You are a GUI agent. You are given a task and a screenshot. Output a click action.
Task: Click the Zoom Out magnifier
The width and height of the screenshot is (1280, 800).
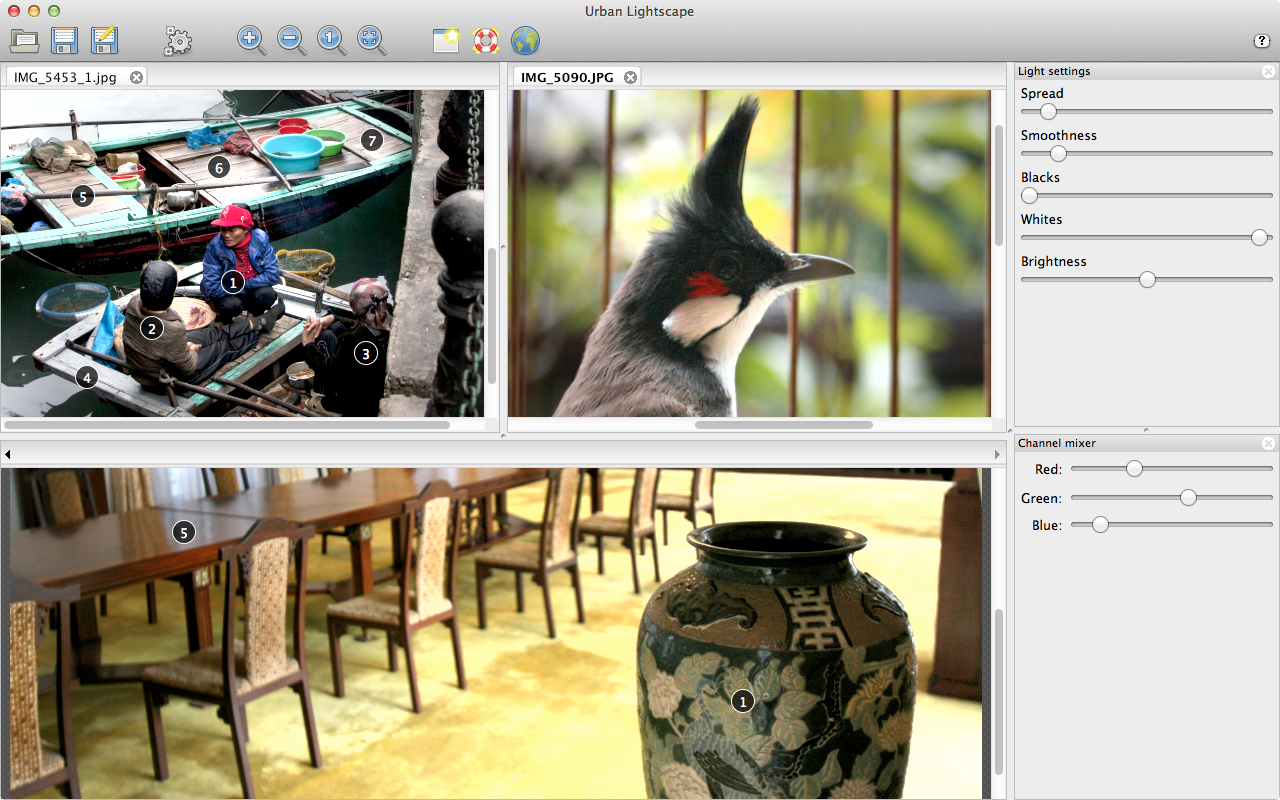(x=292, y=40)
